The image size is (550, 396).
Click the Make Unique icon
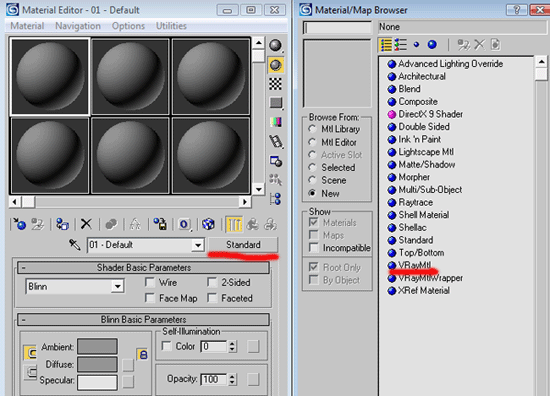pyautogui.click(x=135, y=224)
